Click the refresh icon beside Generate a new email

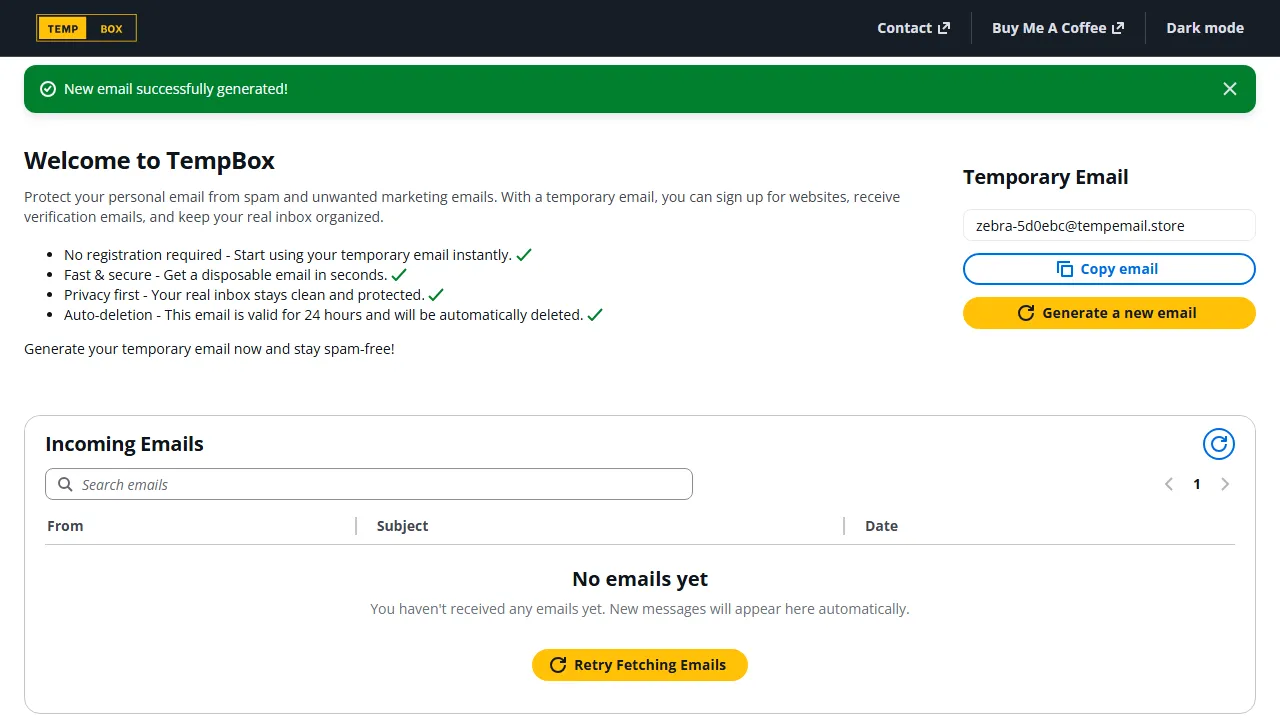1026,313
